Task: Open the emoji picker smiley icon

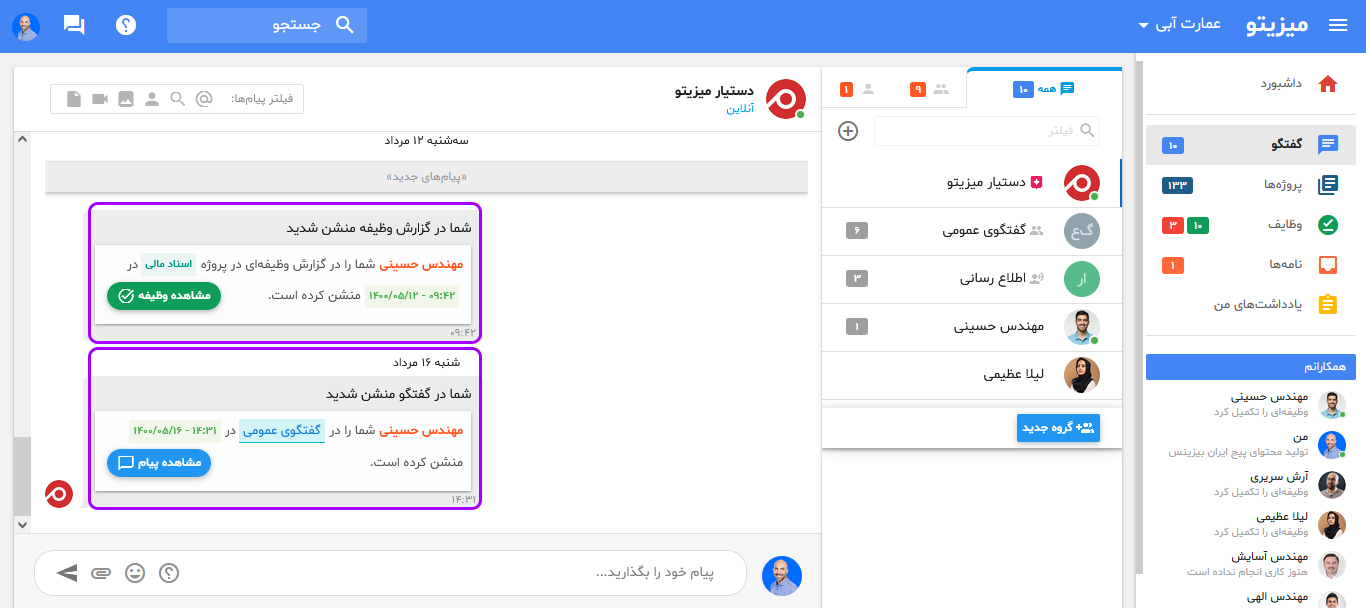Action: (x=135, y=573)
